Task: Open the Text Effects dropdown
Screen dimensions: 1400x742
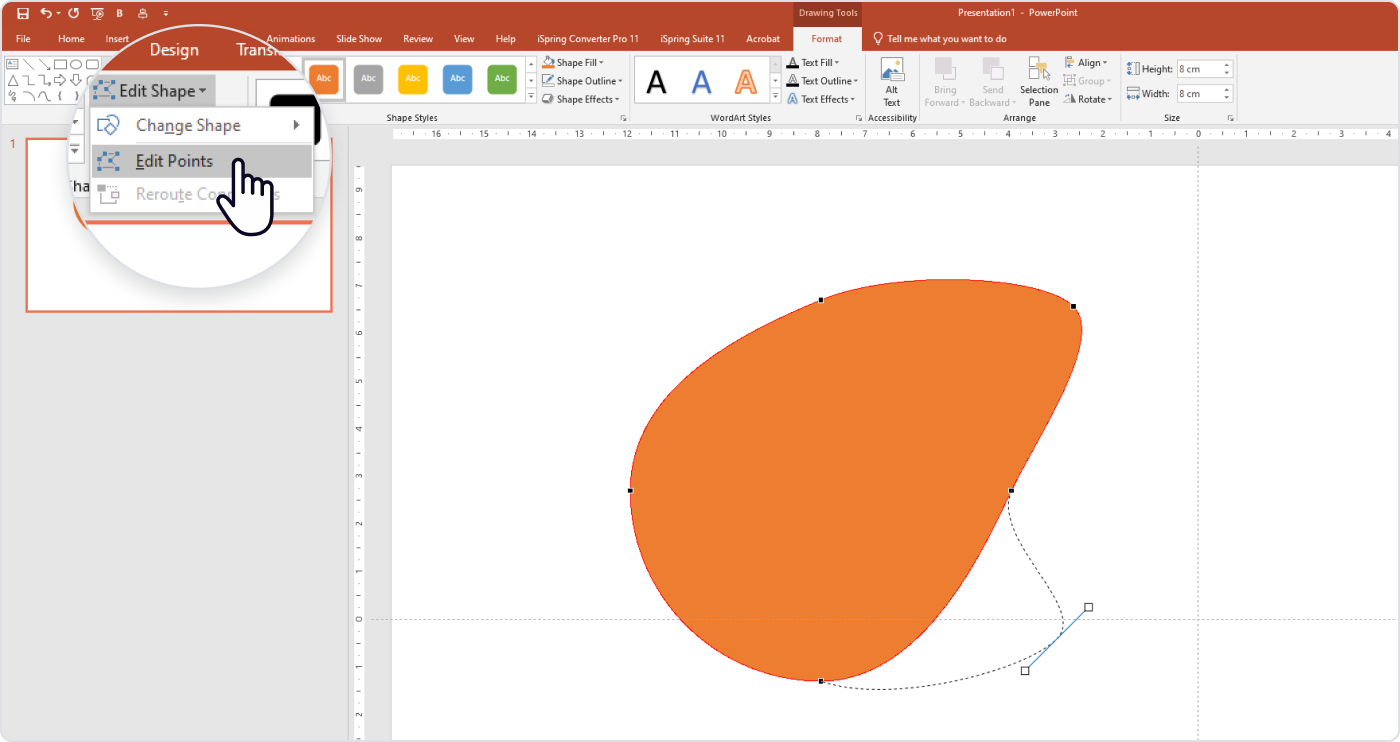Action: click(820, 98)
